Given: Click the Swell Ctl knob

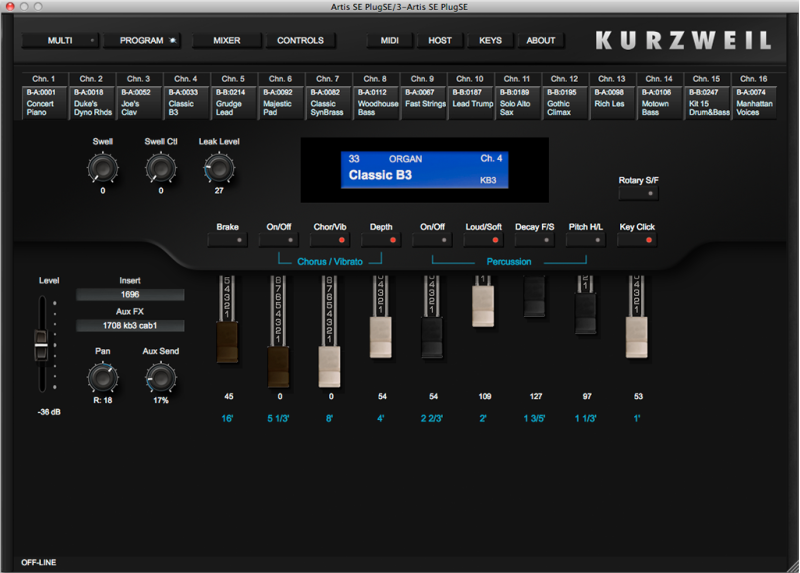Looking at the screenshot, I should pyautogui.click(x=160, y=168).
